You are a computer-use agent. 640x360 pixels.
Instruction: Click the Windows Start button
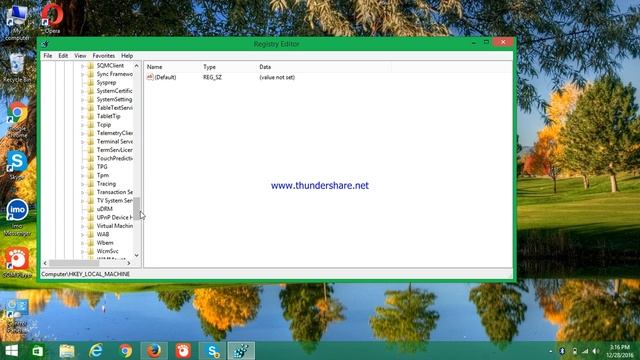pos(11,351)
